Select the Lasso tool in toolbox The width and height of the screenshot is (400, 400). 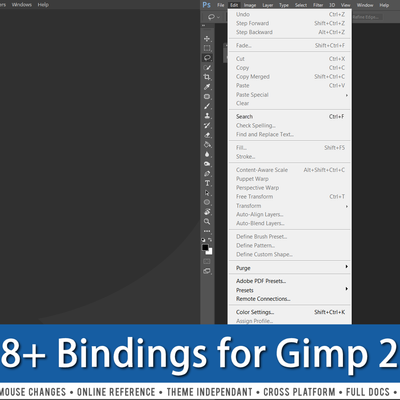(x=207, y=58)
